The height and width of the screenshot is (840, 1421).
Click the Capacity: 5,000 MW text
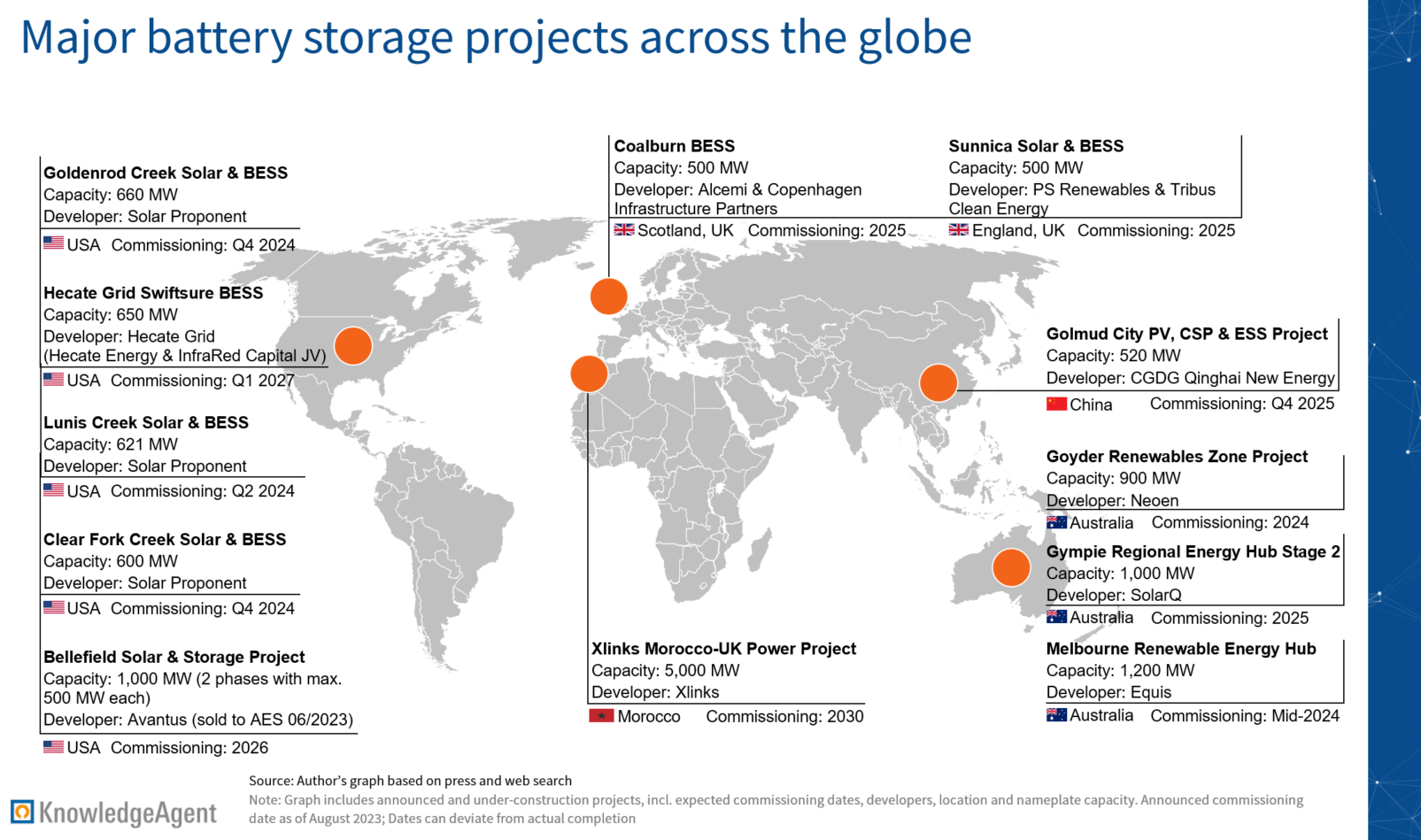(665, 671)
